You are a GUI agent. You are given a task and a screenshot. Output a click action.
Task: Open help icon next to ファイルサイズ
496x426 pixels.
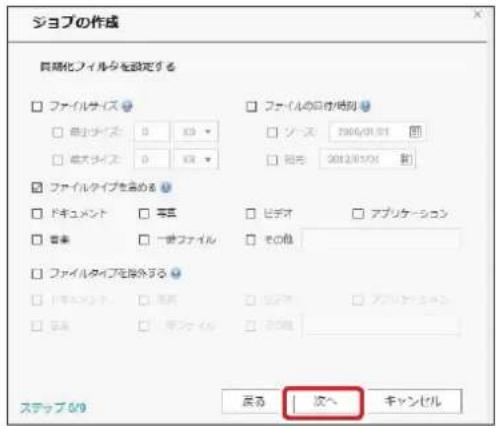[127, 107]
